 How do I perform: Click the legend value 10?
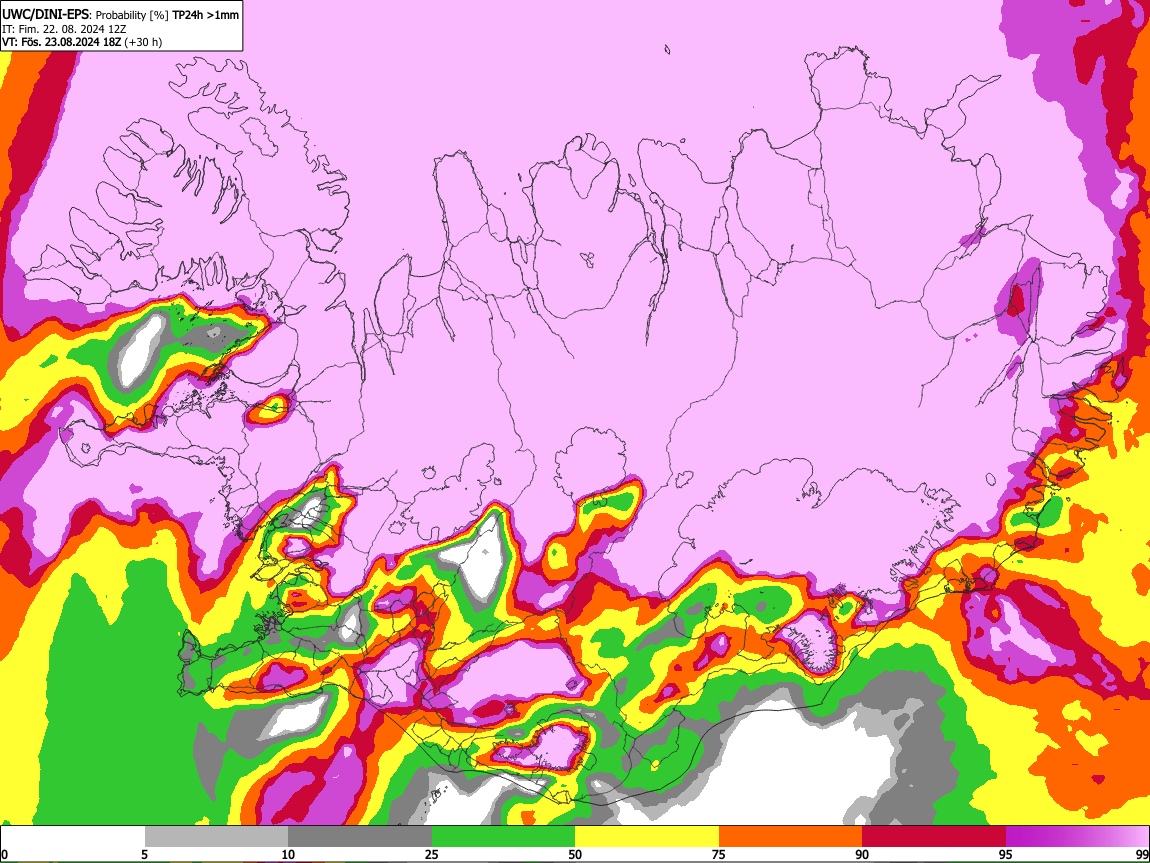pos(288,854)
